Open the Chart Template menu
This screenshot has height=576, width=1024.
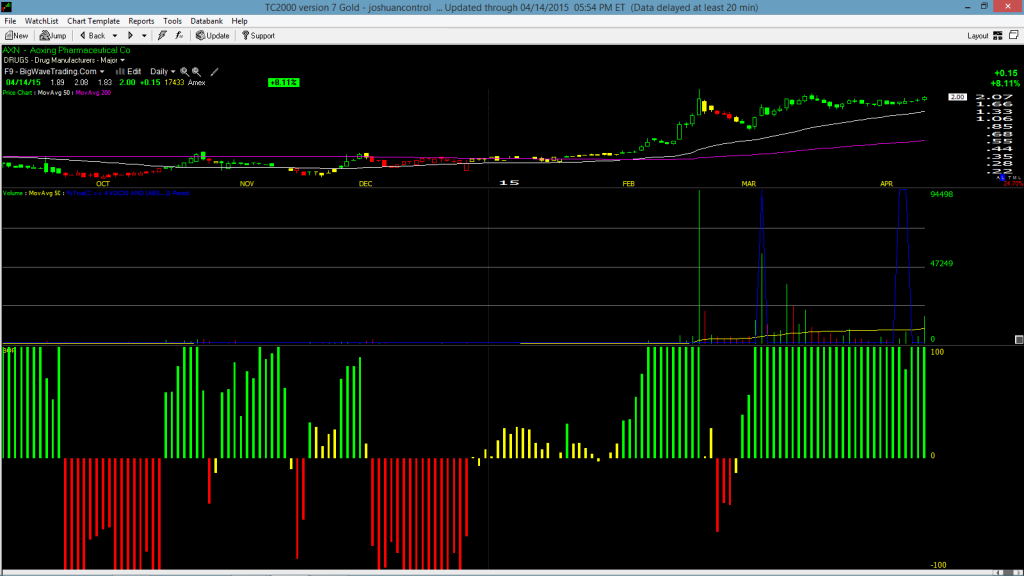click(93, 21)
